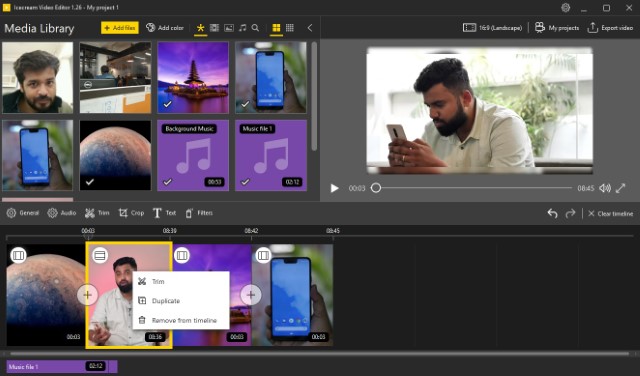Click Export video
The height and width of the screenshot is (376, 640).
(x=610, y=28)
